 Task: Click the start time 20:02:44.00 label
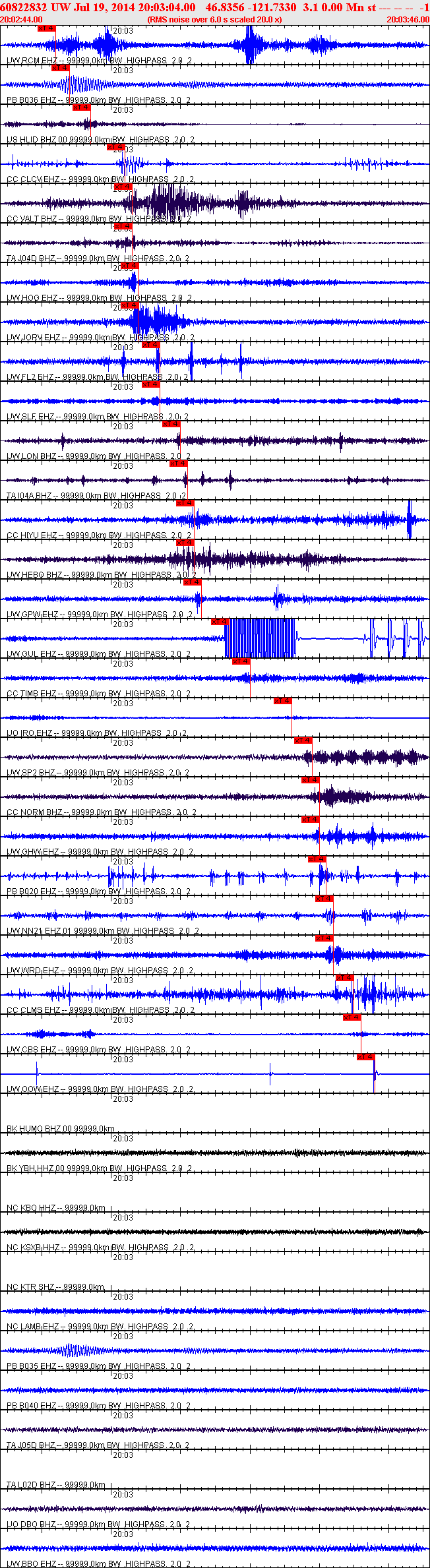tap(22, 20)
